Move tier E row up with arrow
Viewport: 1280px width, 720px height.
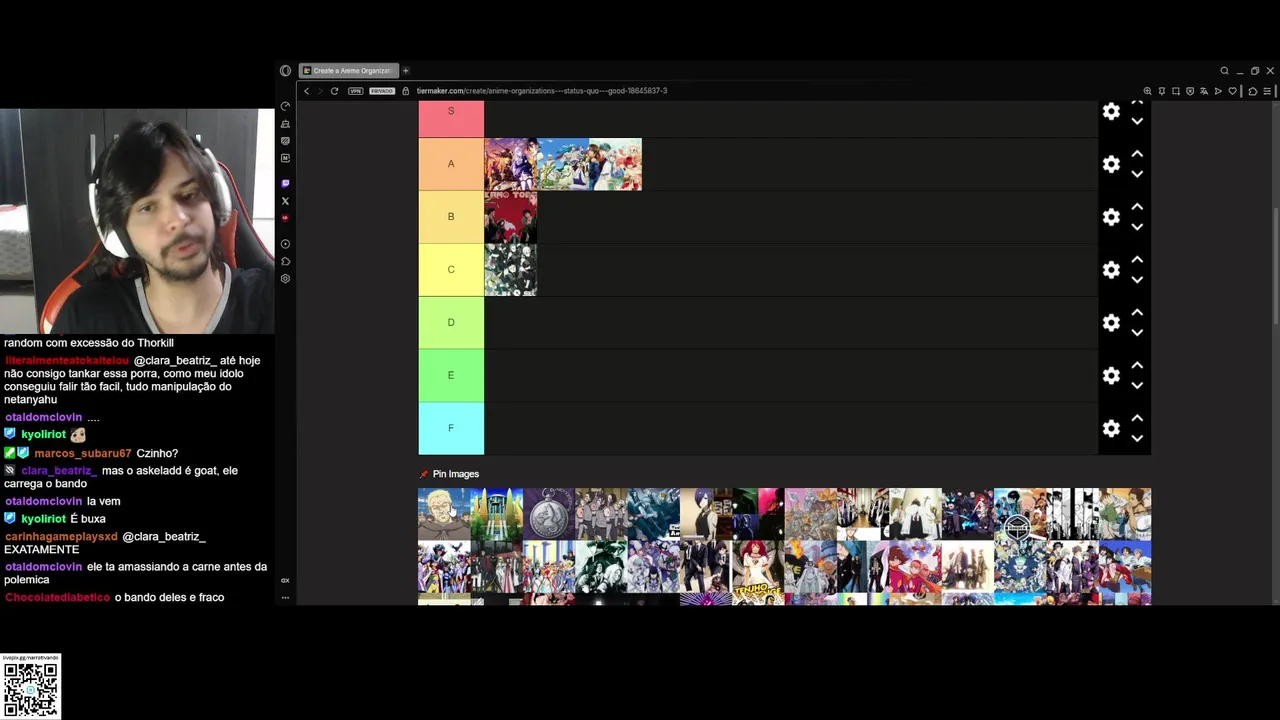pos(1137,365)
